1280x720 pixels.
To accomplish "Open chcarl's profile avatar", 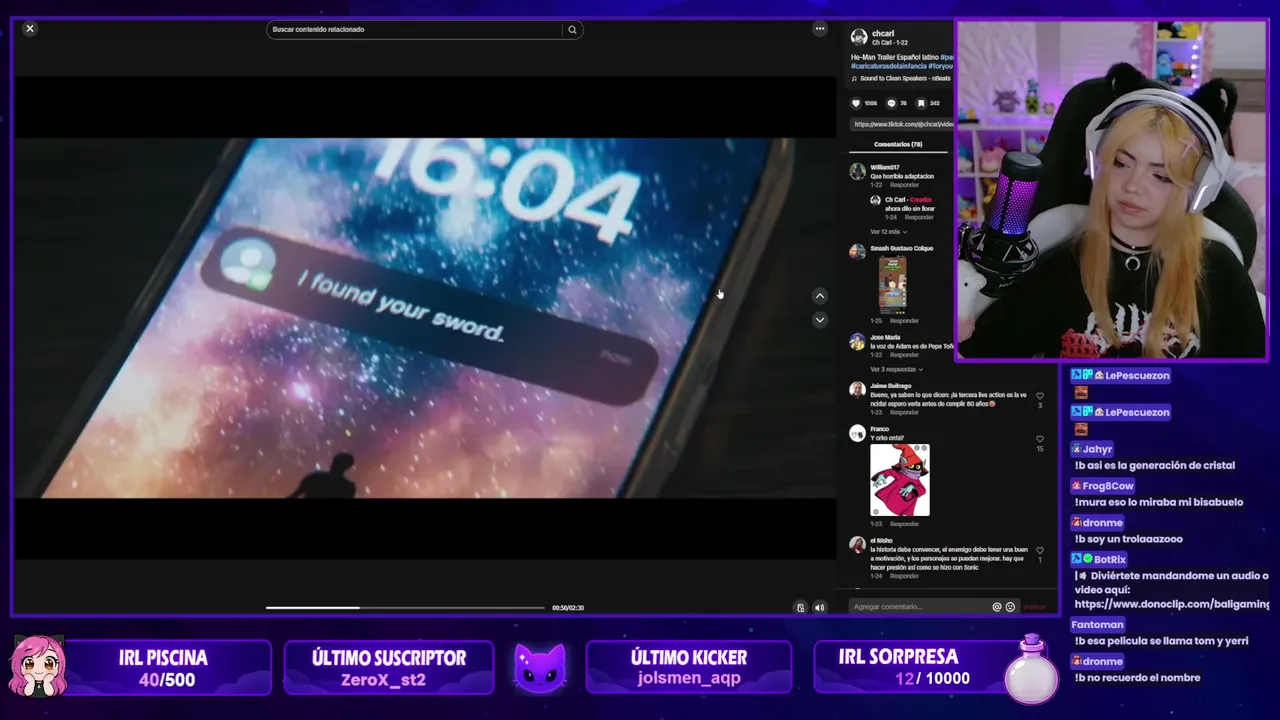I will point(858,37).
